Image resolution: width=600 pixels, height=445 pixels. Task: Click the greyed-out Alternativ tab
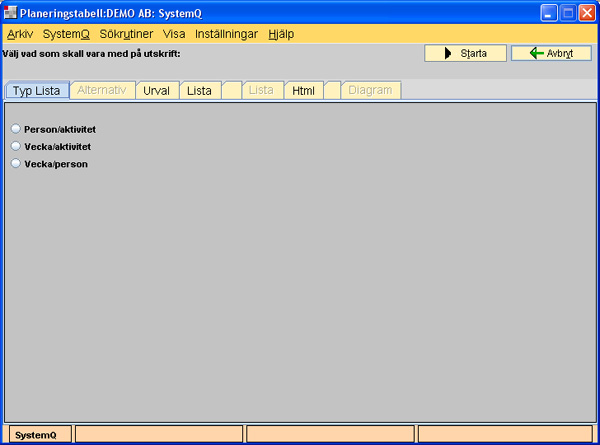coord(102,90)
